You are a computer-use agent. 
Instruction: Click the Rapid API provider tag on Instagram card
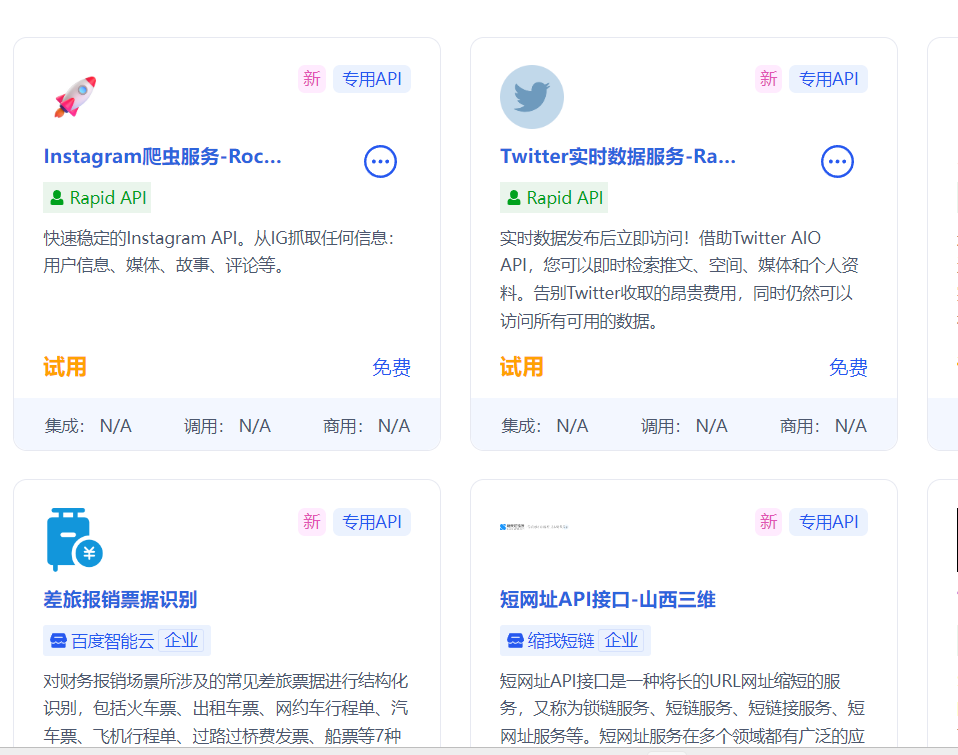(97, 197)
